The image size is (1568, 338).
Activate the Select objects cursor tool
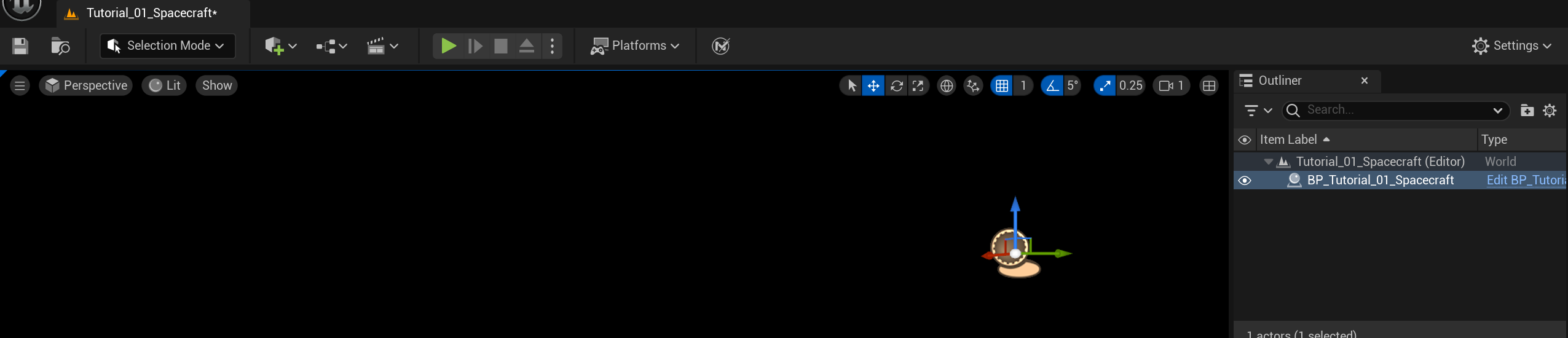851,86
